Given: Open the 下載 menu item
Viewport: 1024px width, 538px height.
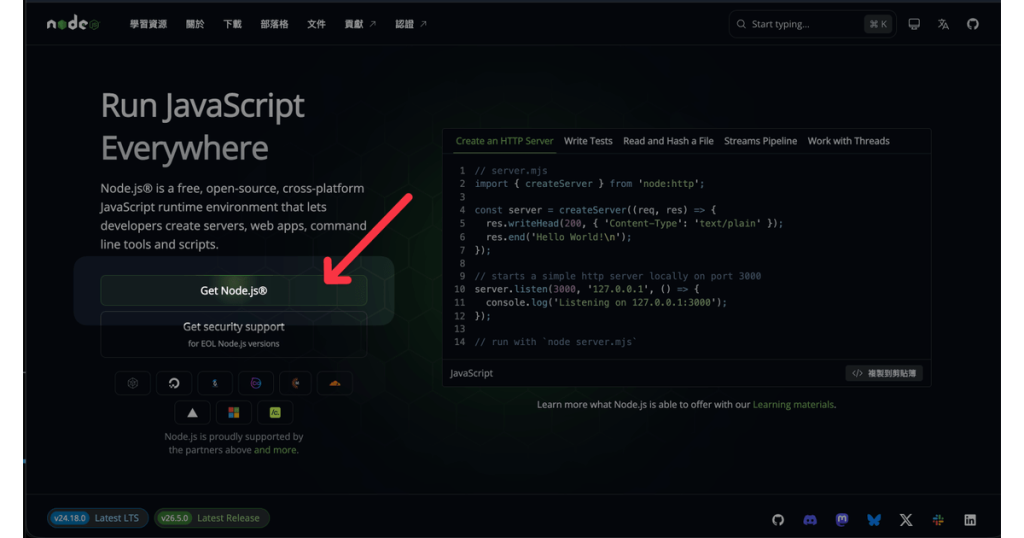Looking at the screenshot, I should (232, 24).
